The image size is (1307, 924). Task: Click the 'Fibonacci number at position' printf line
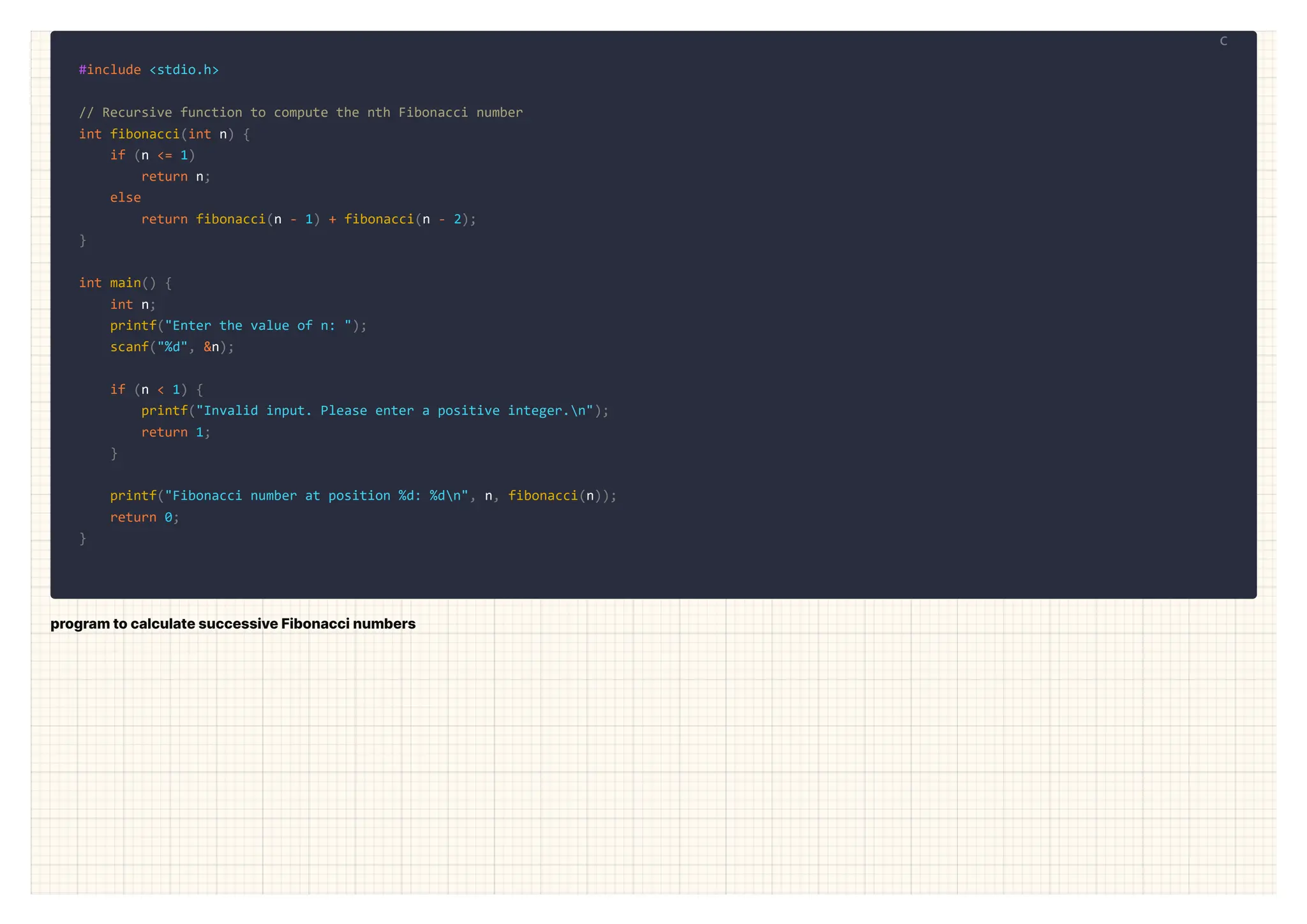click(x=364, y=496)
